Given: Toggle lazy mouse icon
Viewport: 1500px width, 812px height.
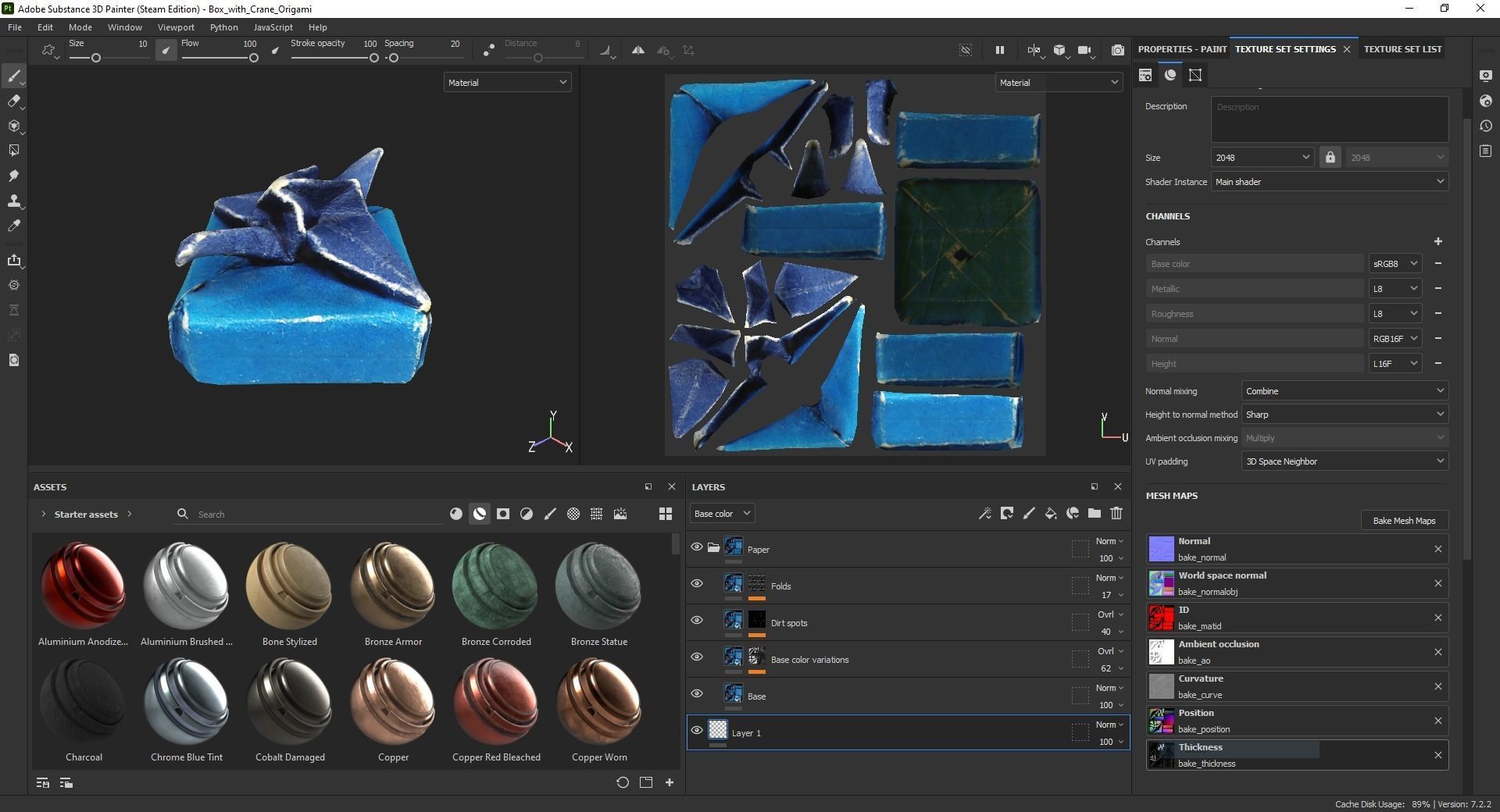Looking at the screenshot, I should (488, 50).
